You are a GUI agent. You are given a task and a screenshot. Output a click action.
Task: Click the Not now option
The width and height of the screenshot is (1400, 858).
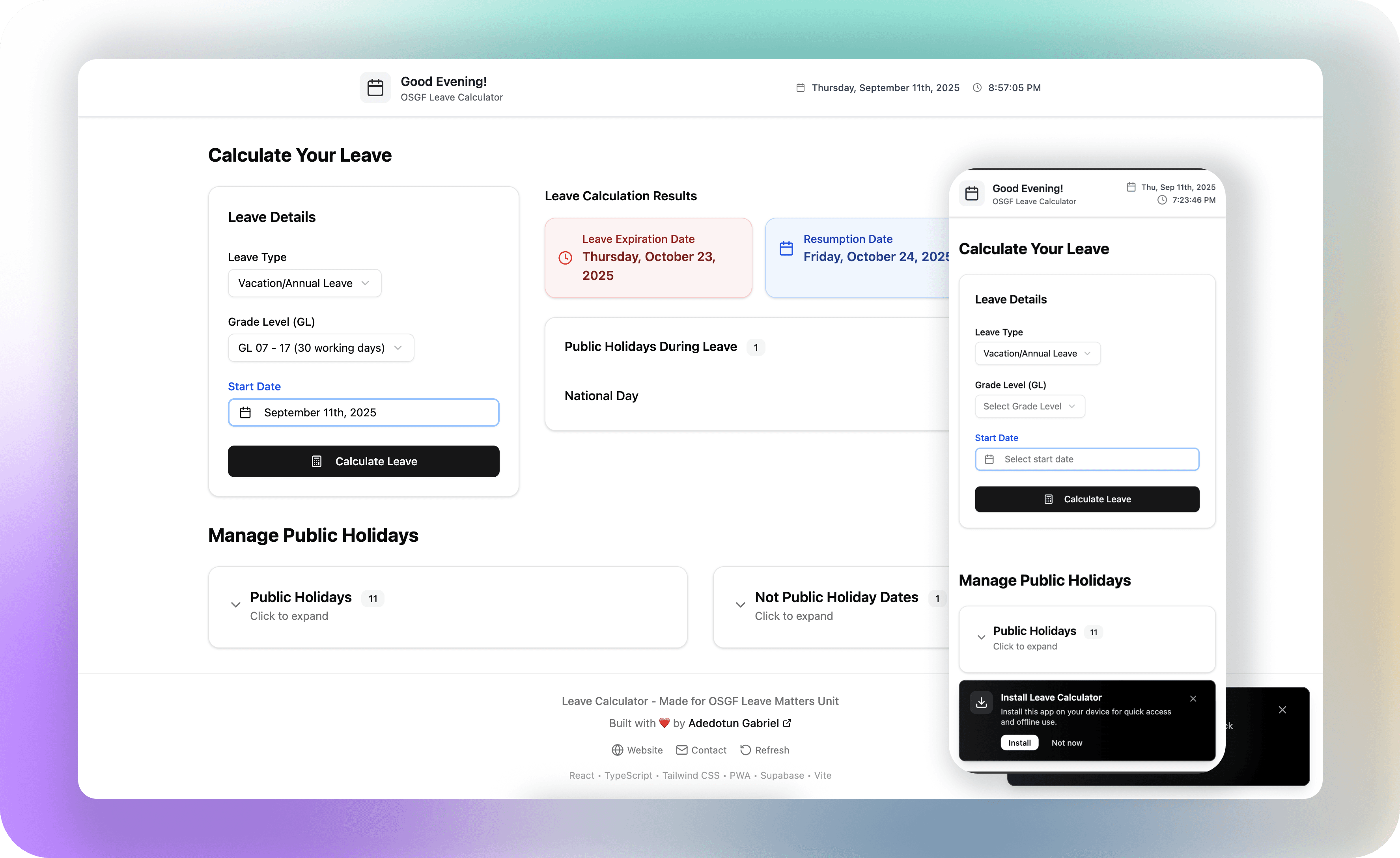pyautogui.click(x=1066, y=742)
